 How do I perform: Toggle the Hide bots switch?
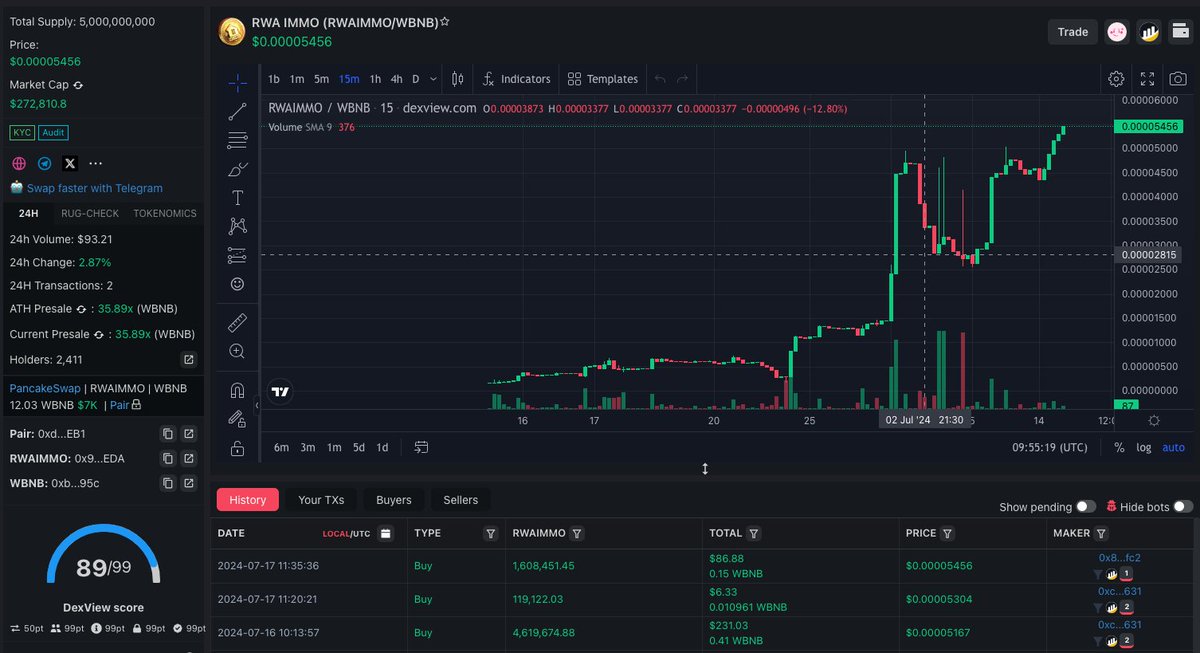pyautogui.click(x=1183, y=507)
